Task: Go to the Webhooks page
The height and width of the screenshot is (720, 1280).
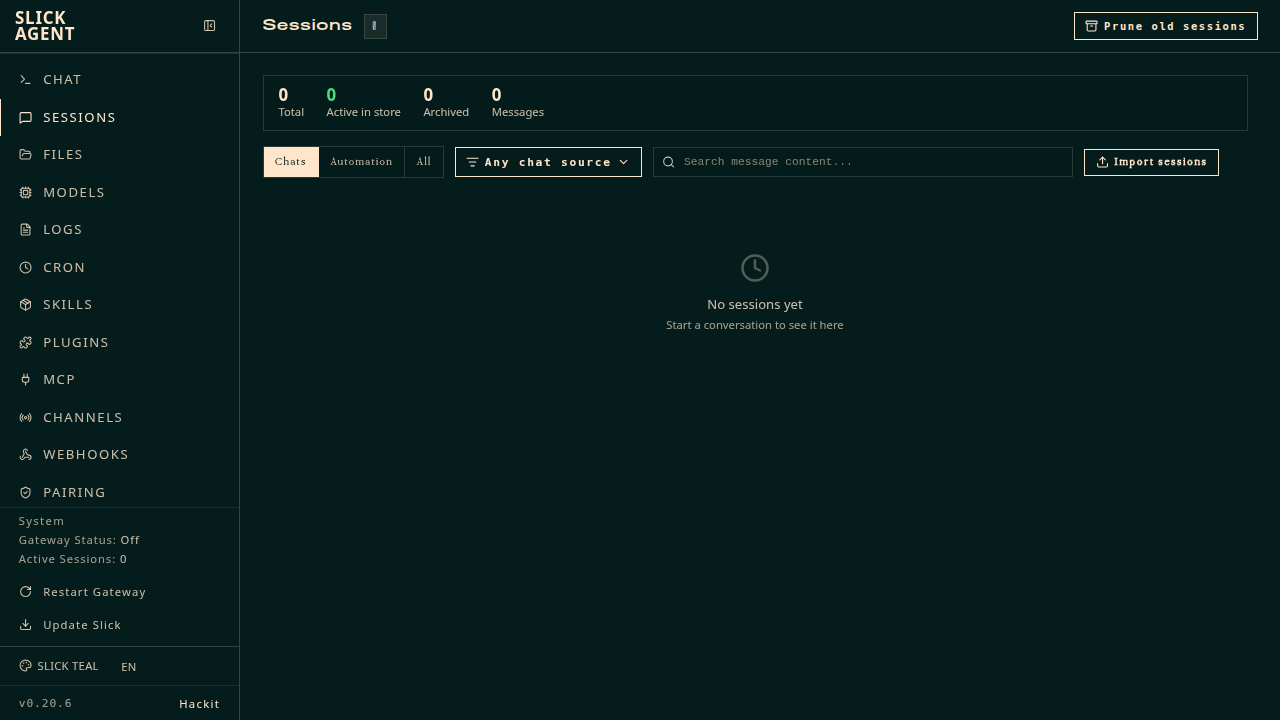Action: 120,455
